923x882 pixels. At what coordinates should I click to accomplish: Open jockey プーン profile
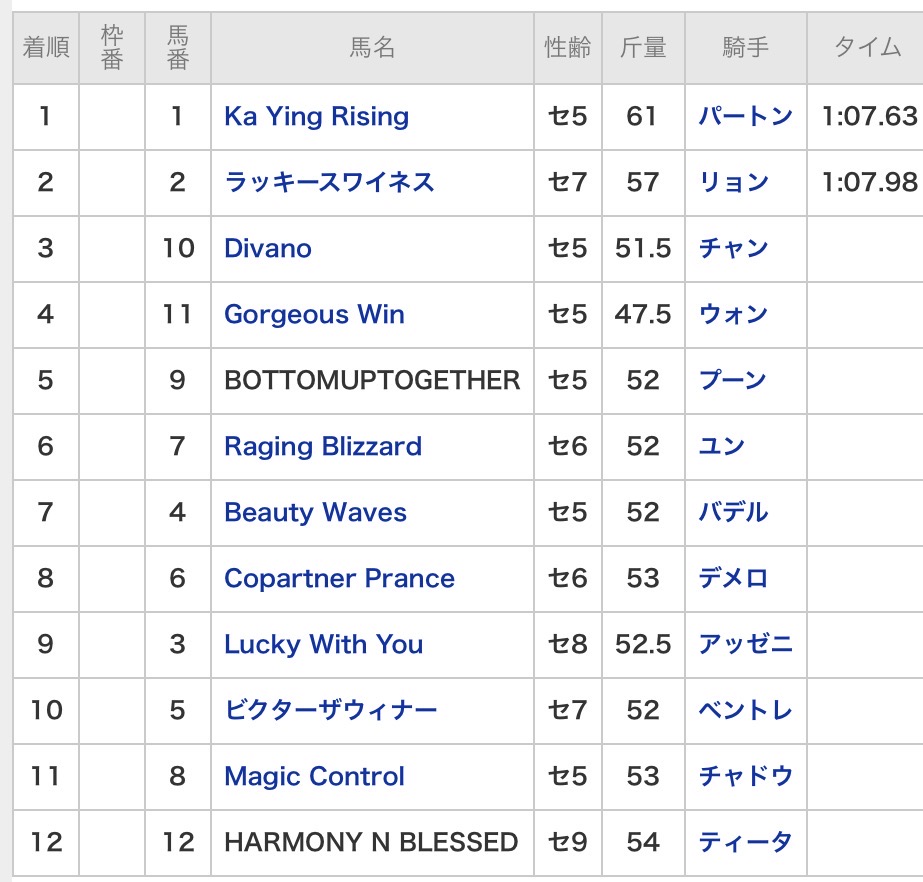pyautogui.click(x=733, y=380)
